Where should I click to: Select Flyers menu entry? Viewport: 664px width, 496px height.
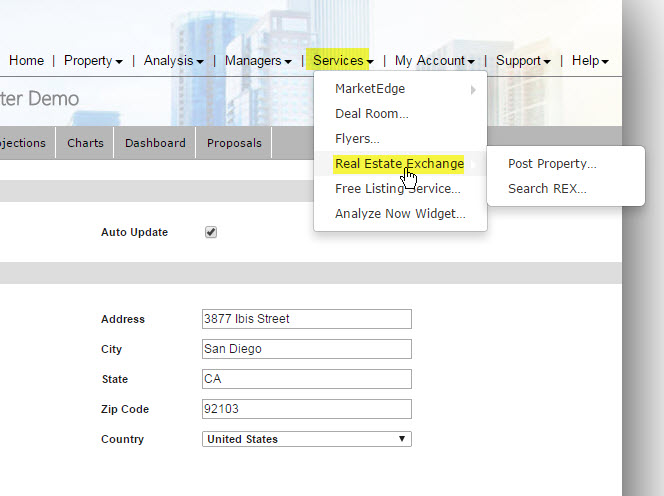click(x=357, y=139)
